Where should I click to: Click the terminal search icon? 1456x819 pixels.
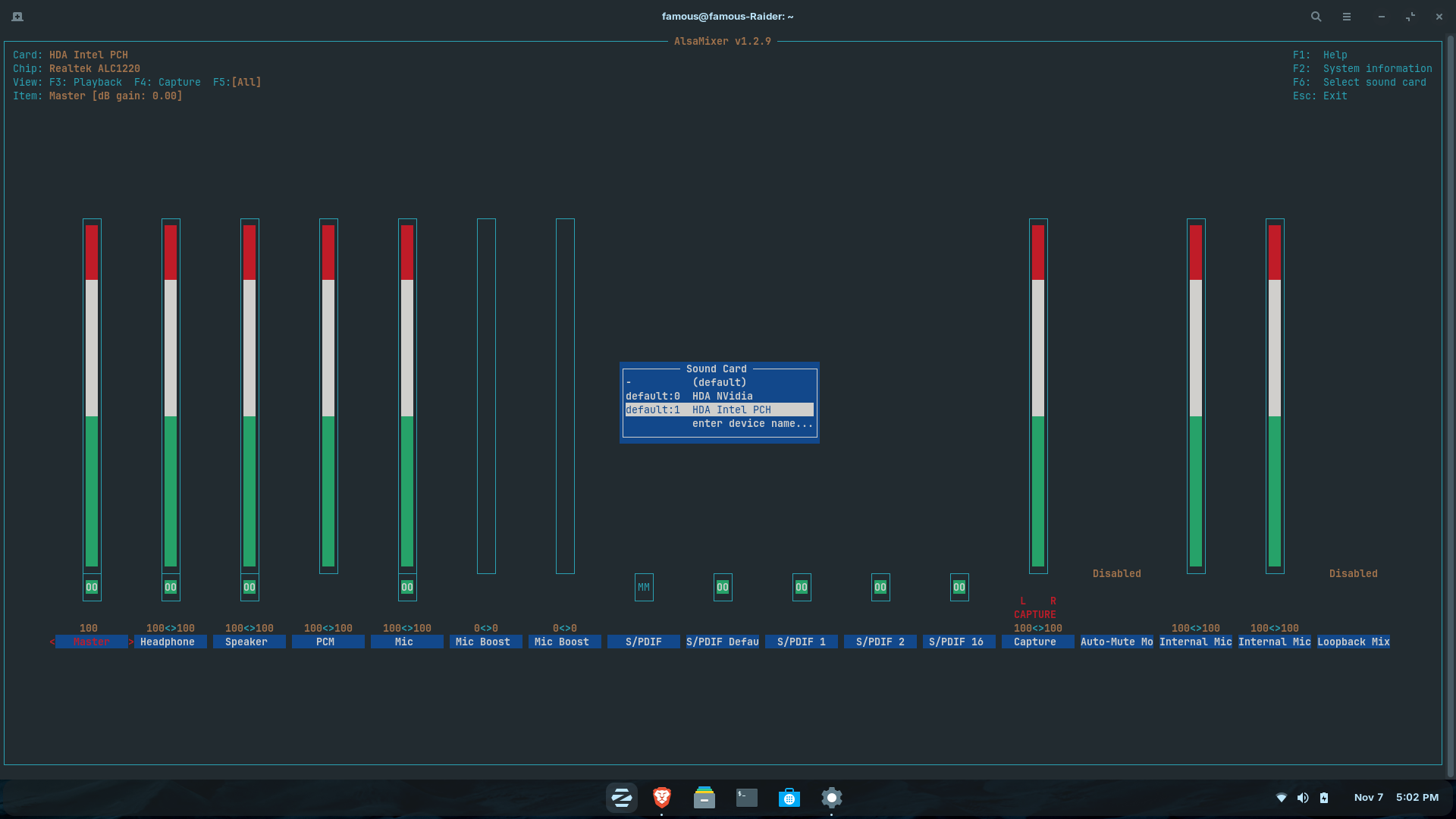click(x=1316, y=17)
